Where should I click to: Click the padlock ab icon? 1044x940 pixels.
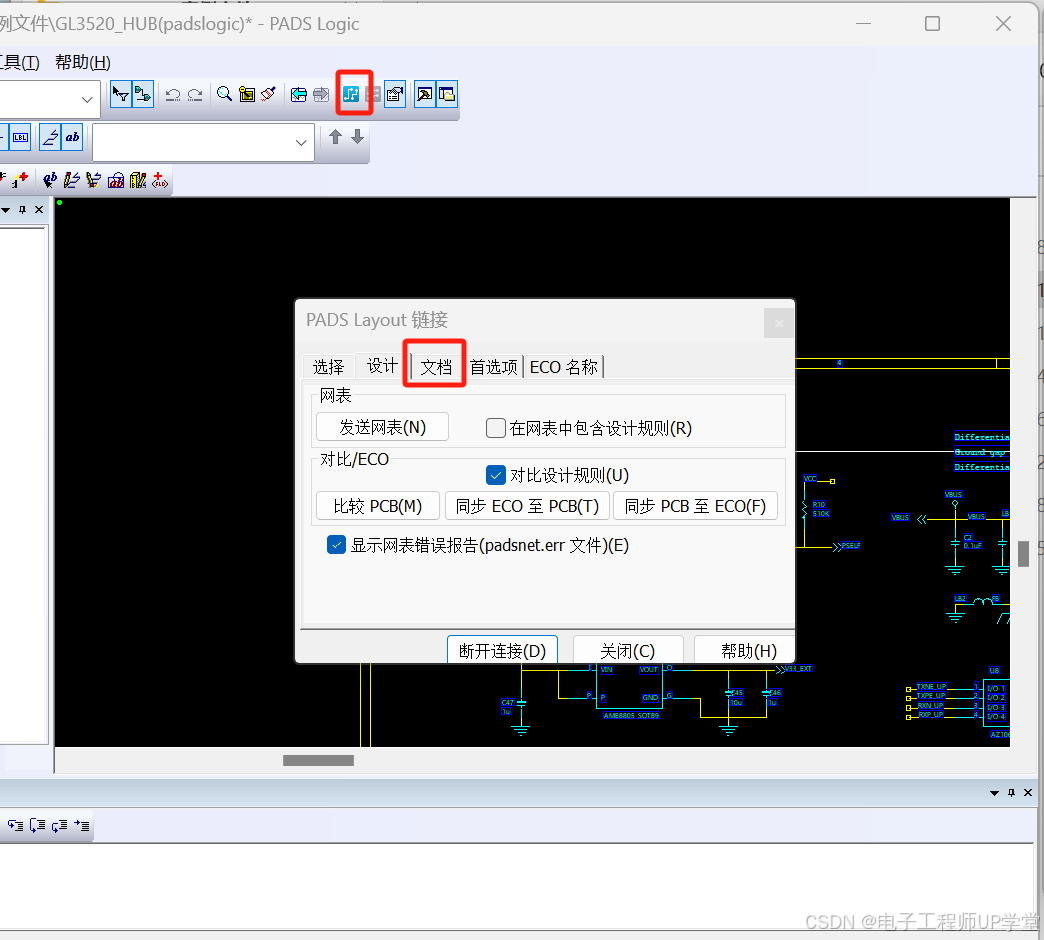pos(116,180)
